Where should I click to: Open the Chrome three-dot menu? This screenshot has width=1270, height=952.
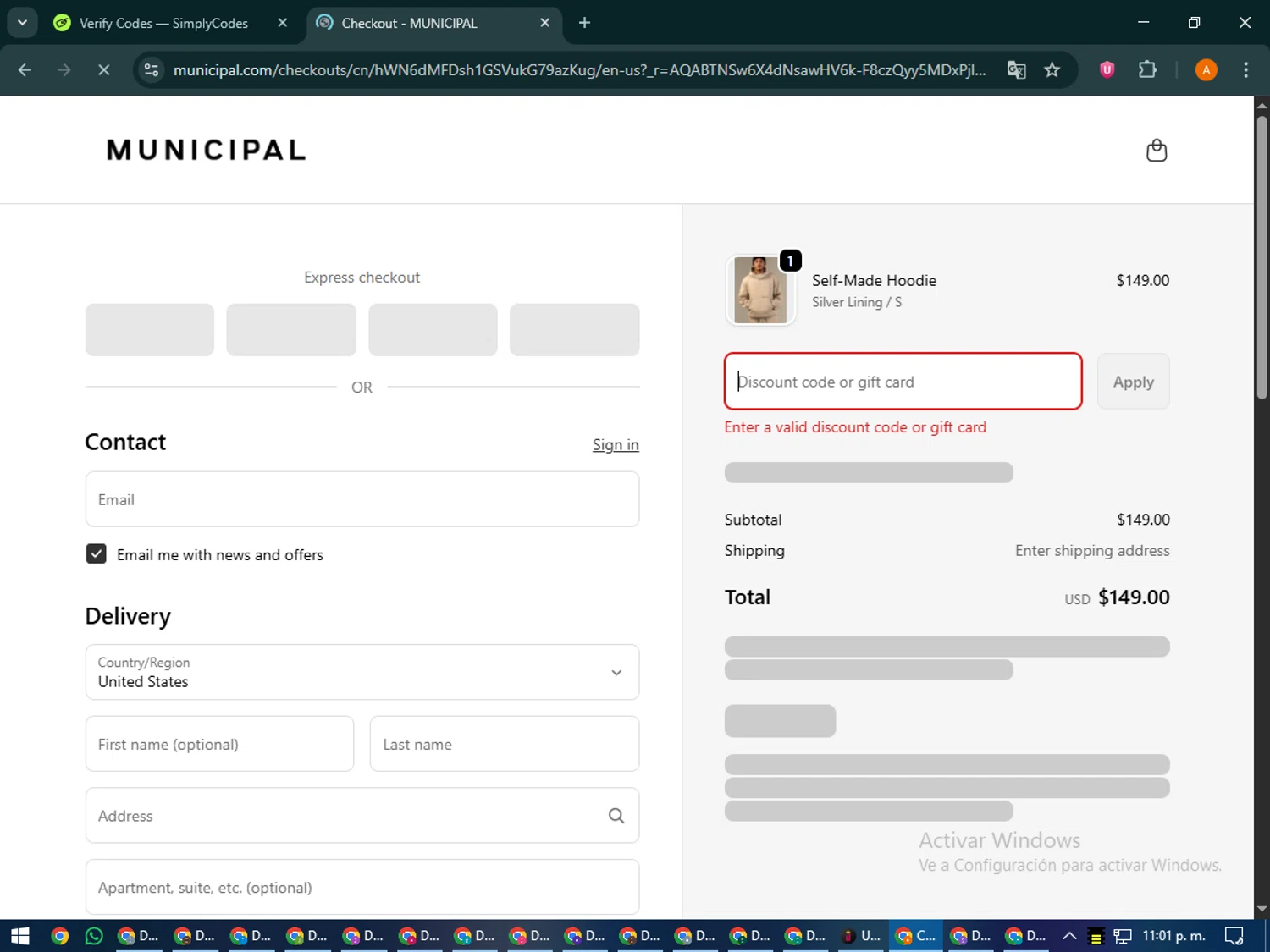coord(1245,70)
